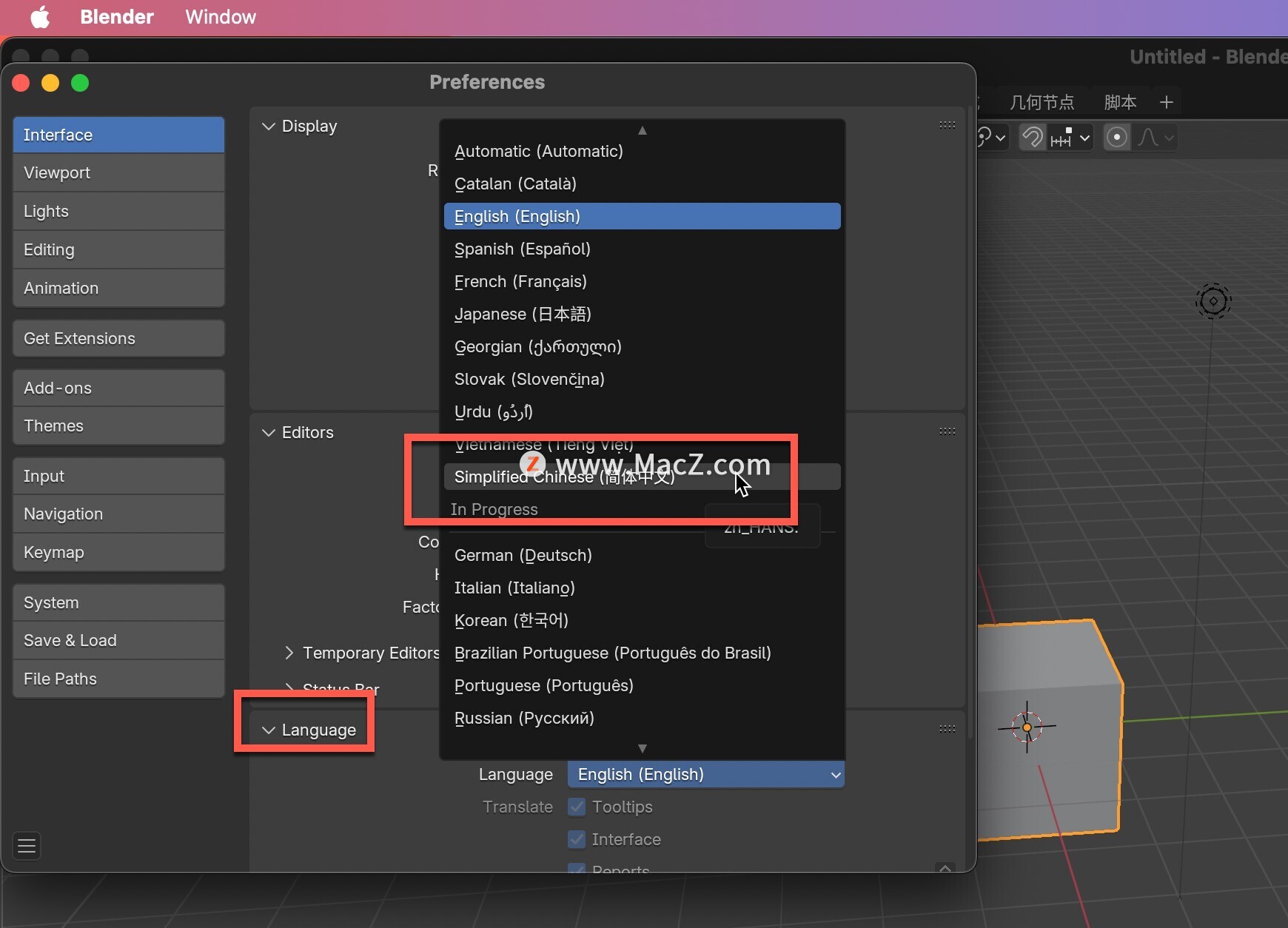Toggle the Tooltips translate checkbox
Viewport: 1288px width, 928px height.
(x=577, y=807)
